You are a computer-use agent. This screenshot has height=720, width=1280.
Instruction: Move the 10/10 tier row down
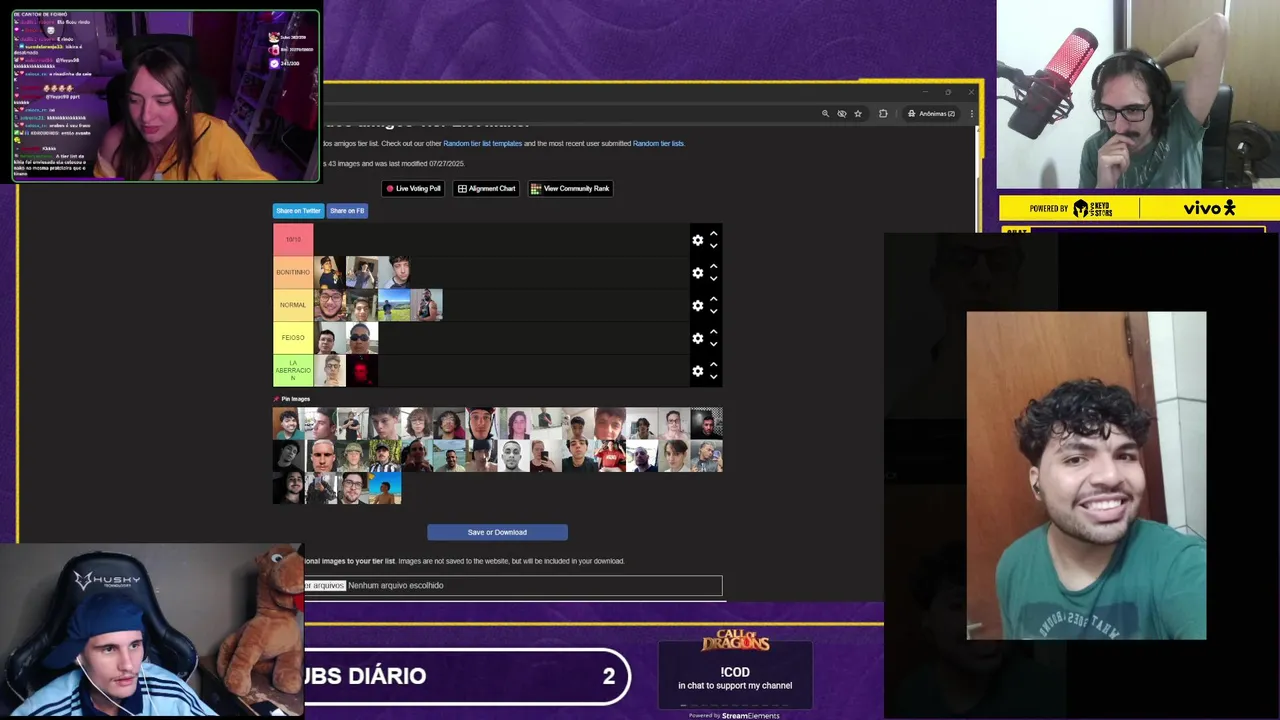coord(713,246)
